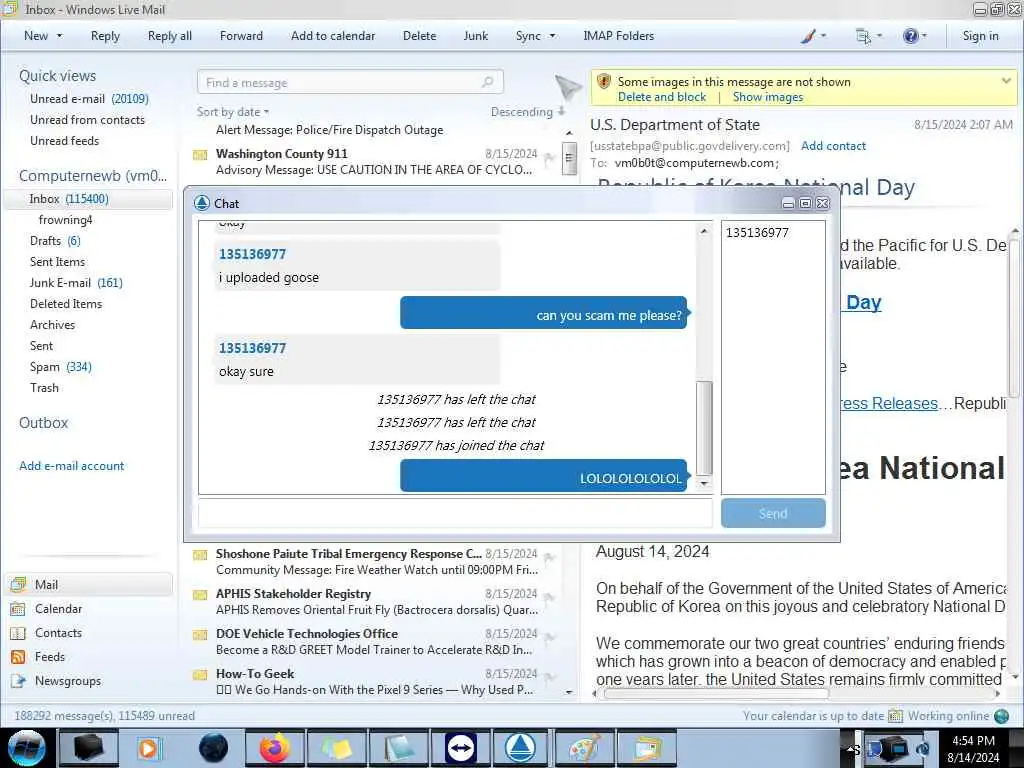Open IMAP Folders from toolbar

[618, 36]
